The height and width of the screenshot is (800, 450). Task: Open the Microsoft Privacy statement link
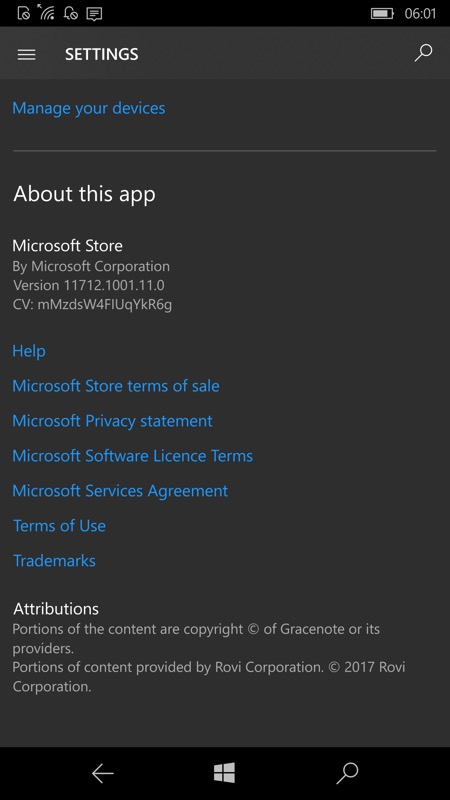pos(112,421)
